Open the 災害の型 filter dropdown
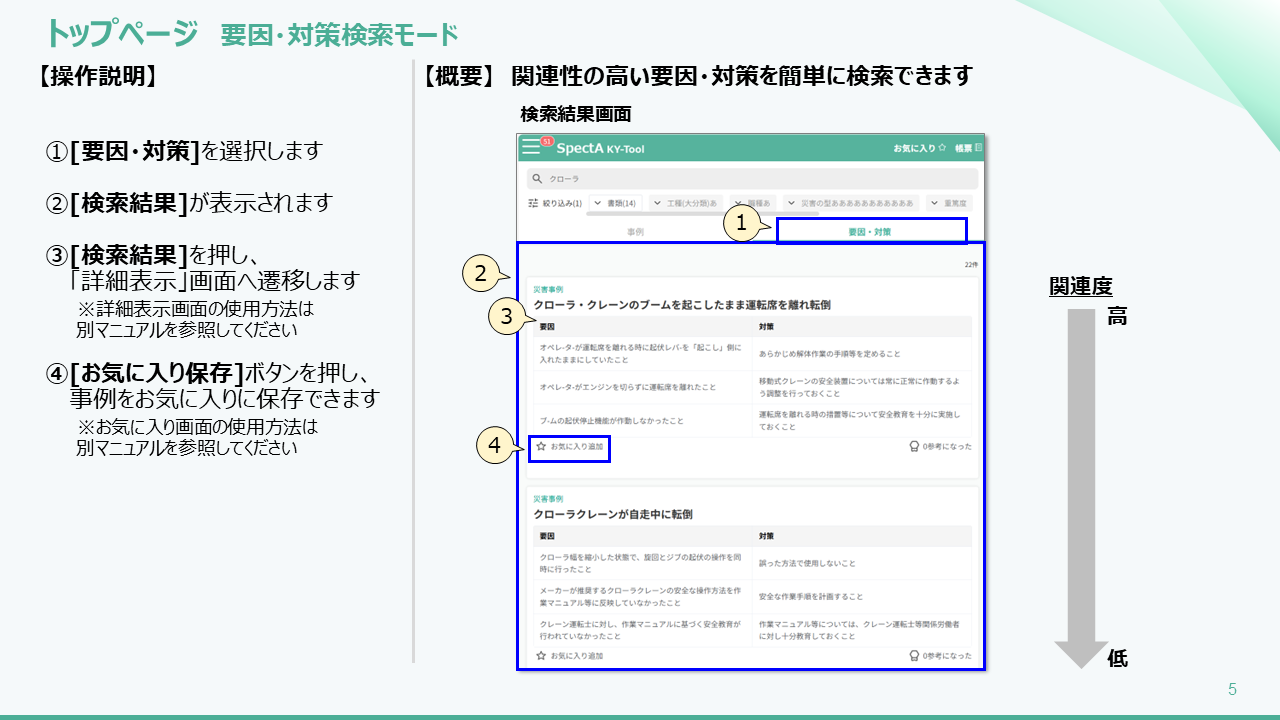 click(x=850, y=203)
